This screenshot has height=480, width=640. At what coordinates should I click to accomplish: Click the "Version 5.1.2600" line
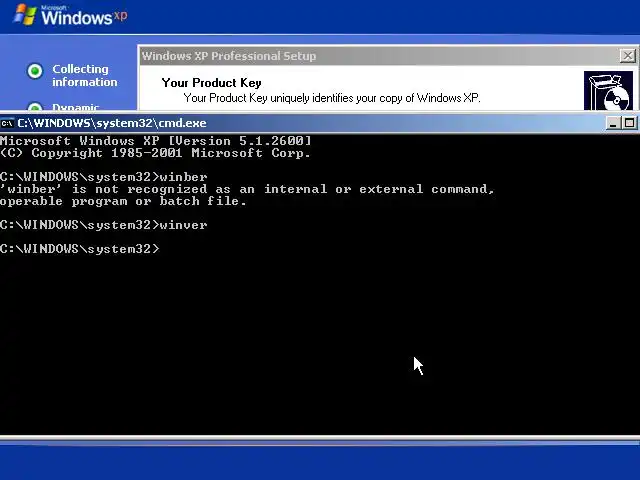click(156, 141)
